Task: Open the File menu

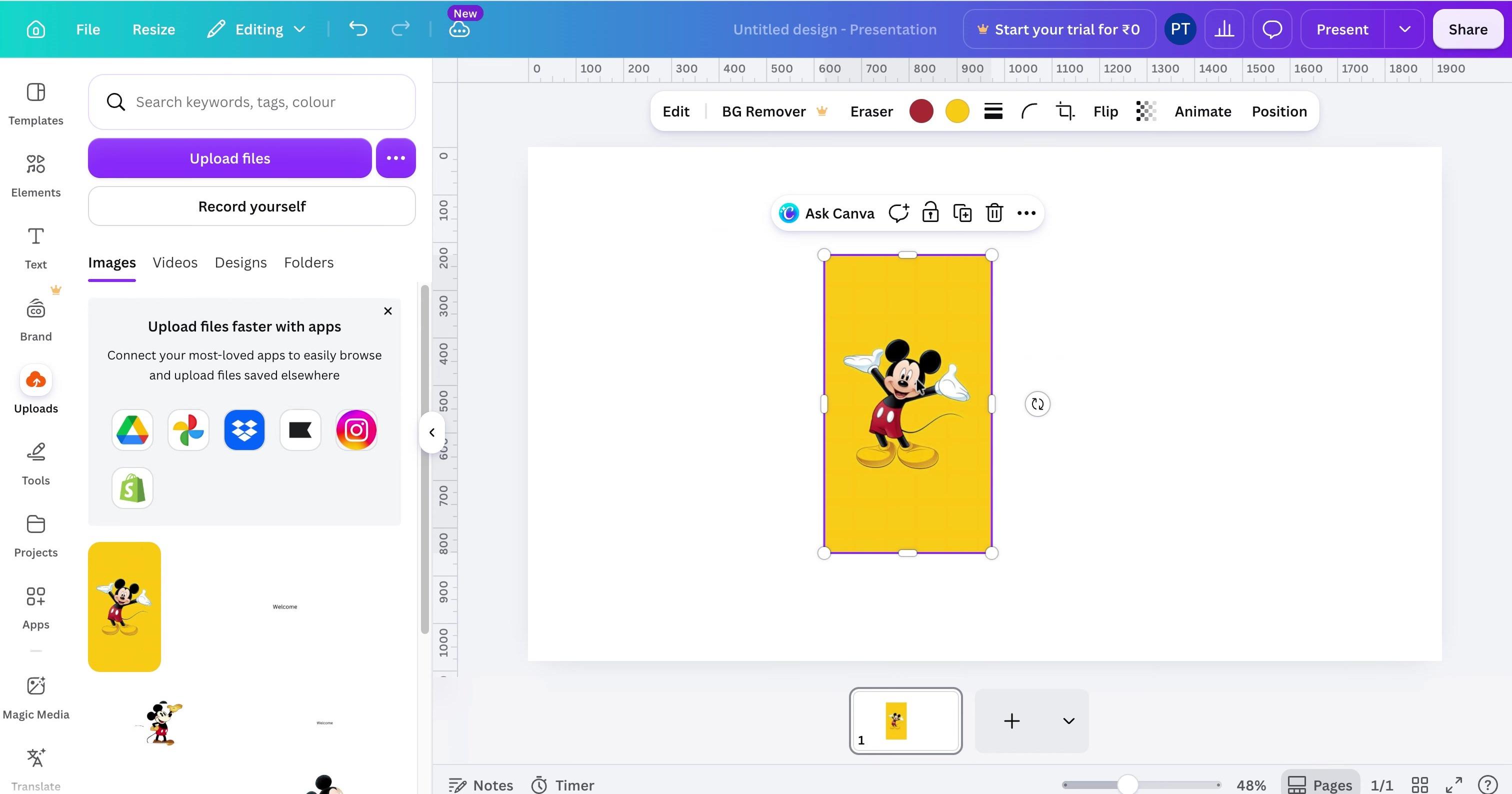Action: click(88, 29)
